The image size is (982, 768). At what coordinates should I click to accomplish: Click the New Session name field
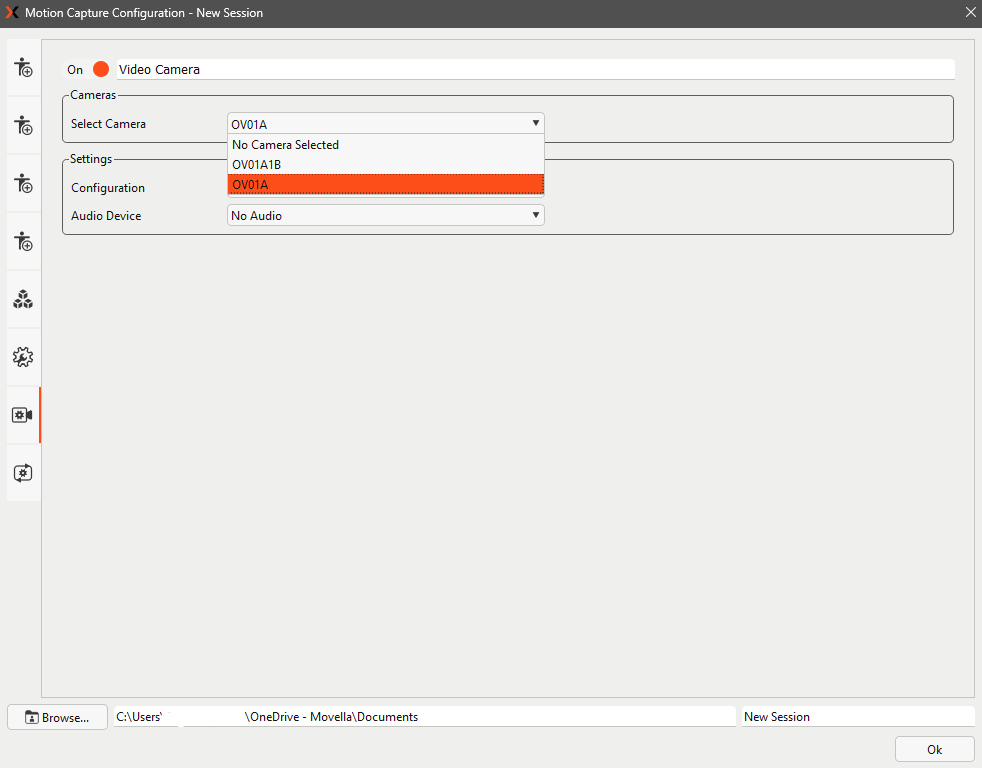(x=858, y=717)
